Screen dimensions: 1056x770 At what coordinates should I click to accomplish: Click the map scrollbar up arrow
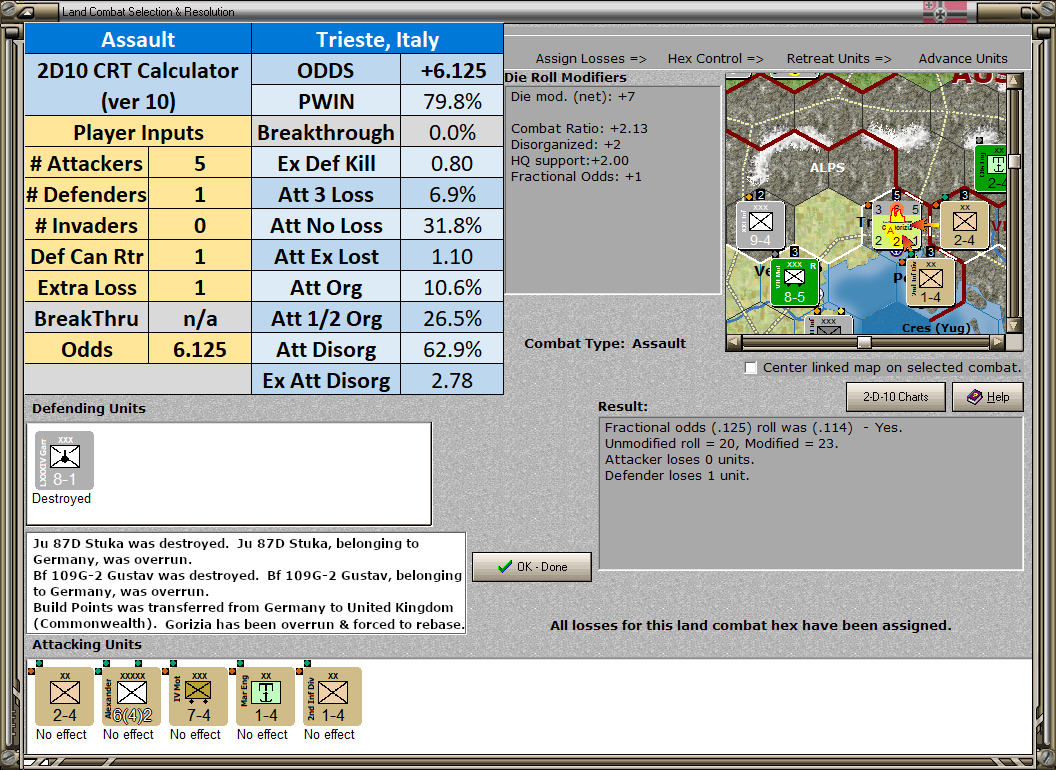(1014, 82)
